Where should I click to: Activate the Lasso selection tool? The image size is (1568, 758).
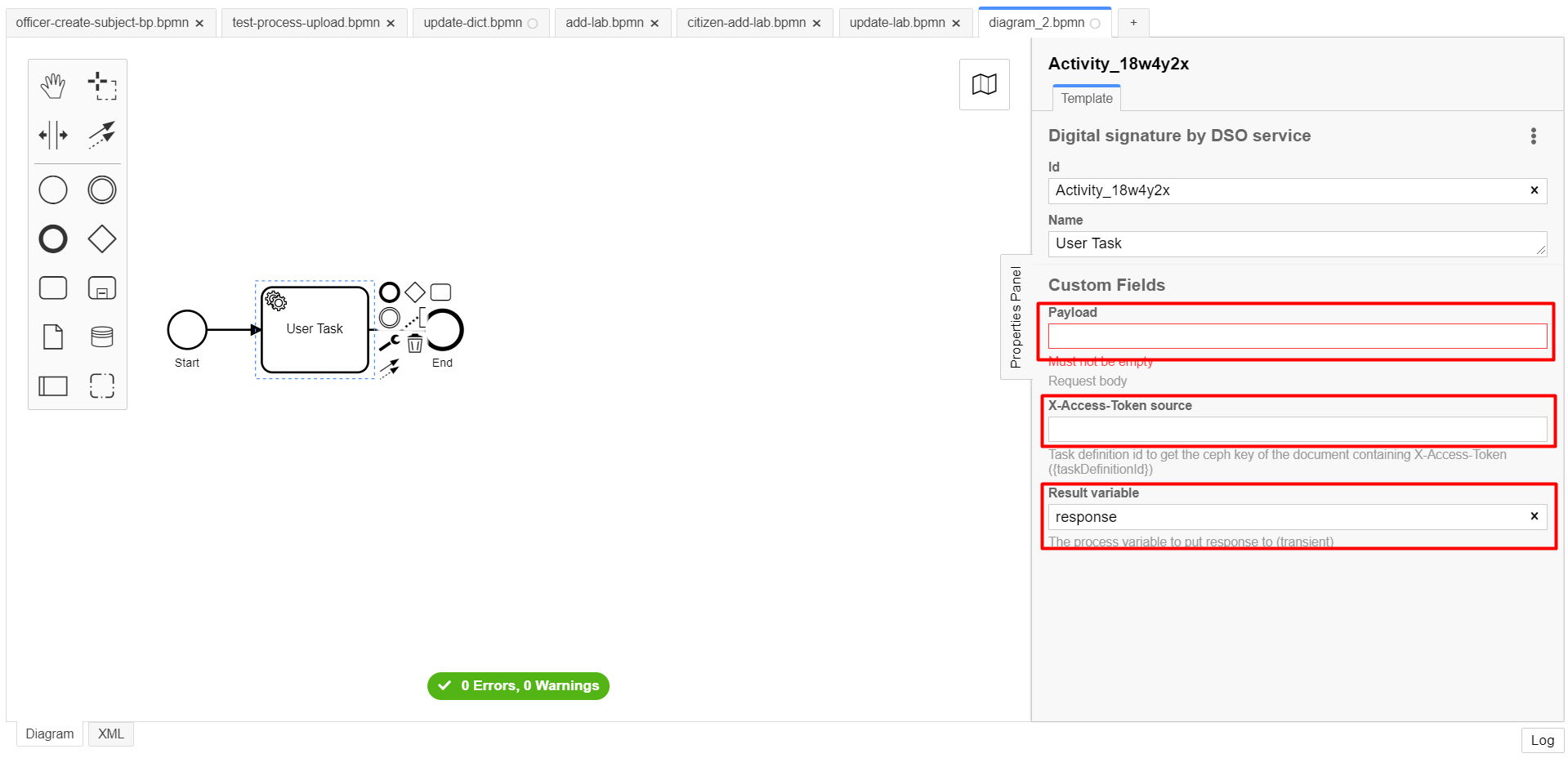click(x=102, y=85)
